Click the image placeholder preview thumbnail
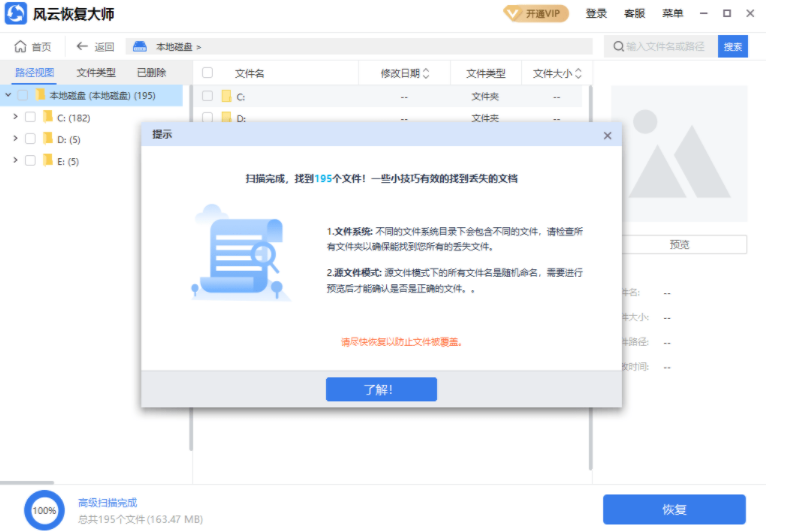 pos(679,154)
